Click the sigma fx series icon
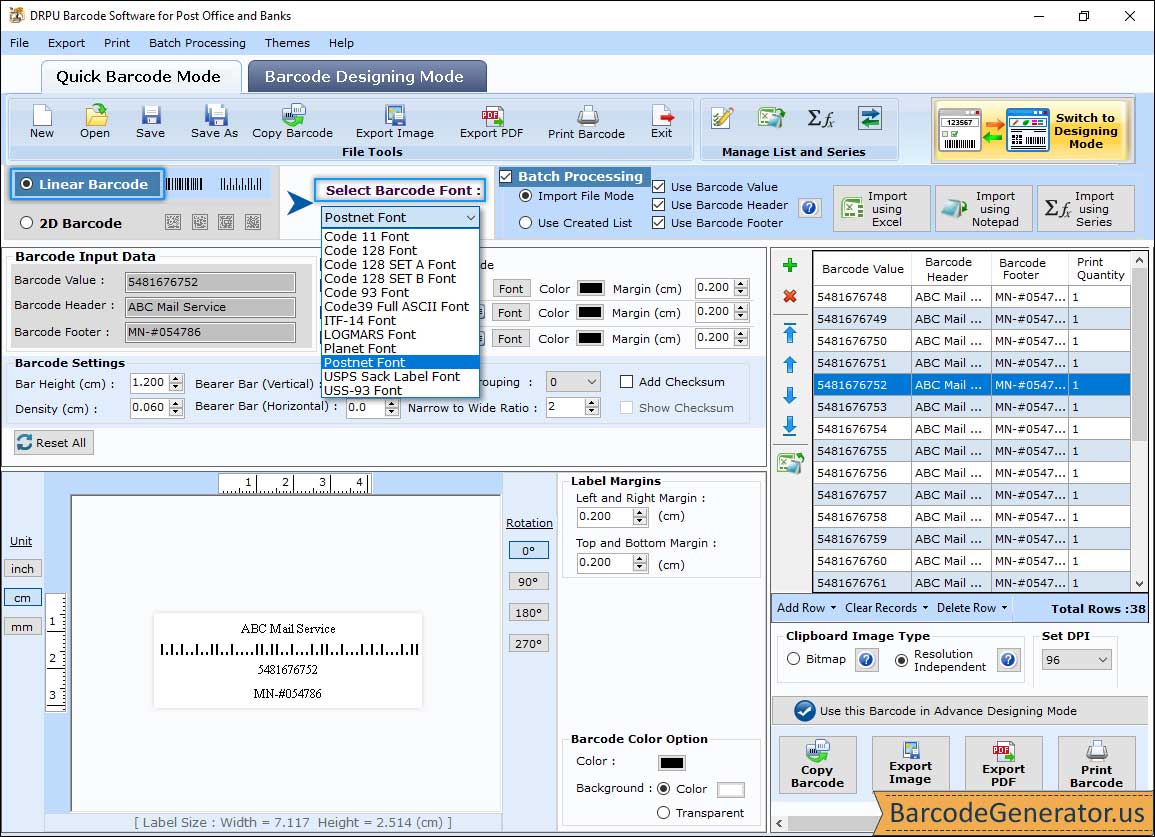The image size is (1155, 837). pyautogui.click(x=821, y=118)
